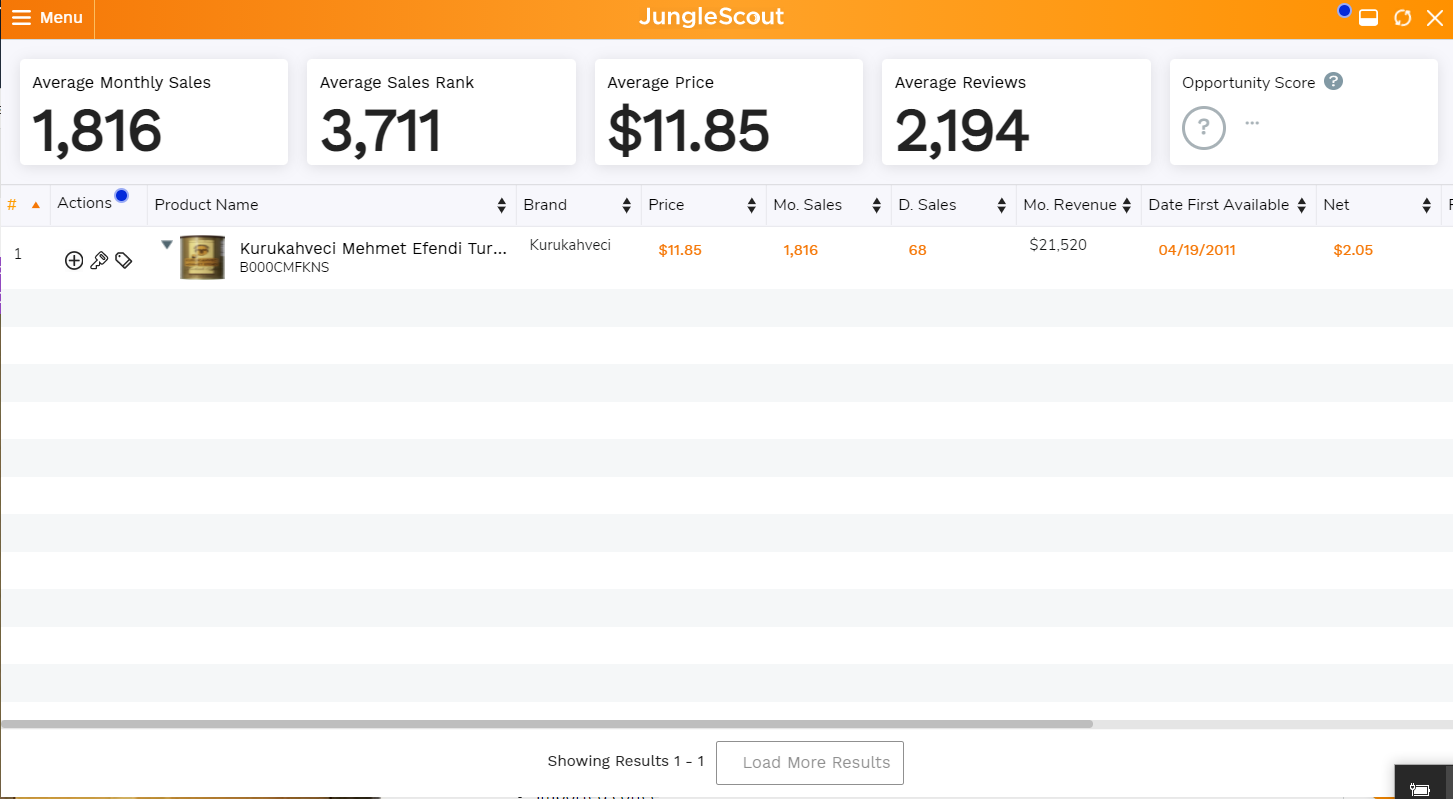1453x799 pixels.
Task: Click the ASIN B000CMFKNS text
Action: 284,268
